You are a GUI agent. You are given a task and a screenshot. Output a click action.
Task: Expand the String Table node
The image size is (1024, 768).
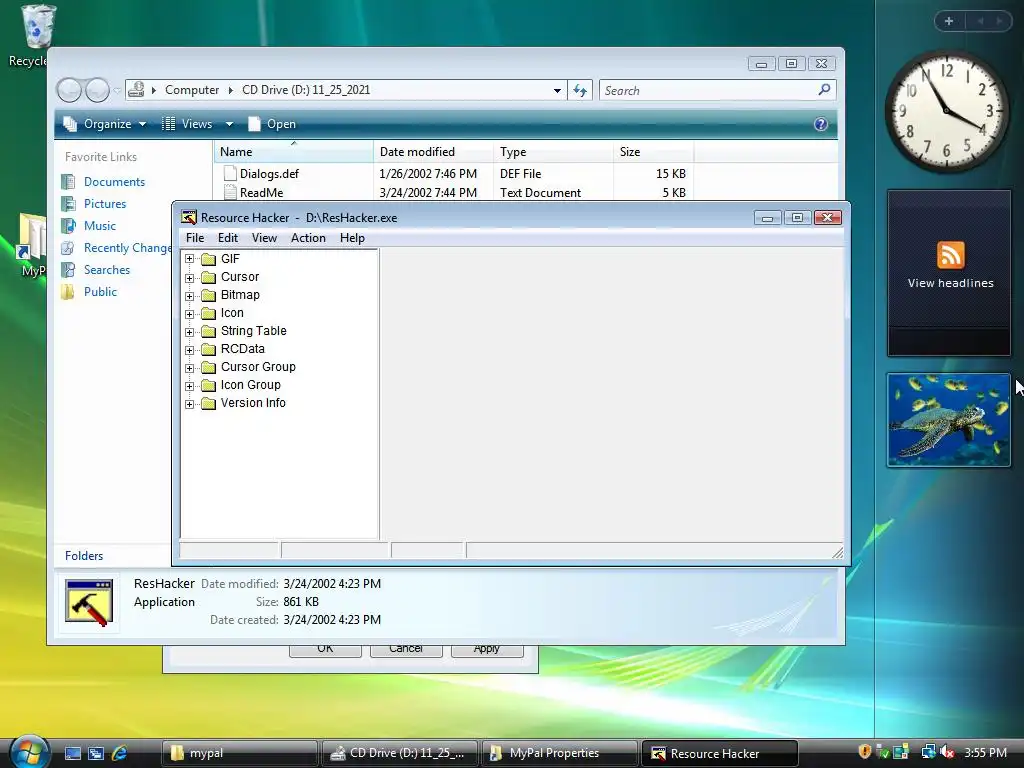[189, 332]
